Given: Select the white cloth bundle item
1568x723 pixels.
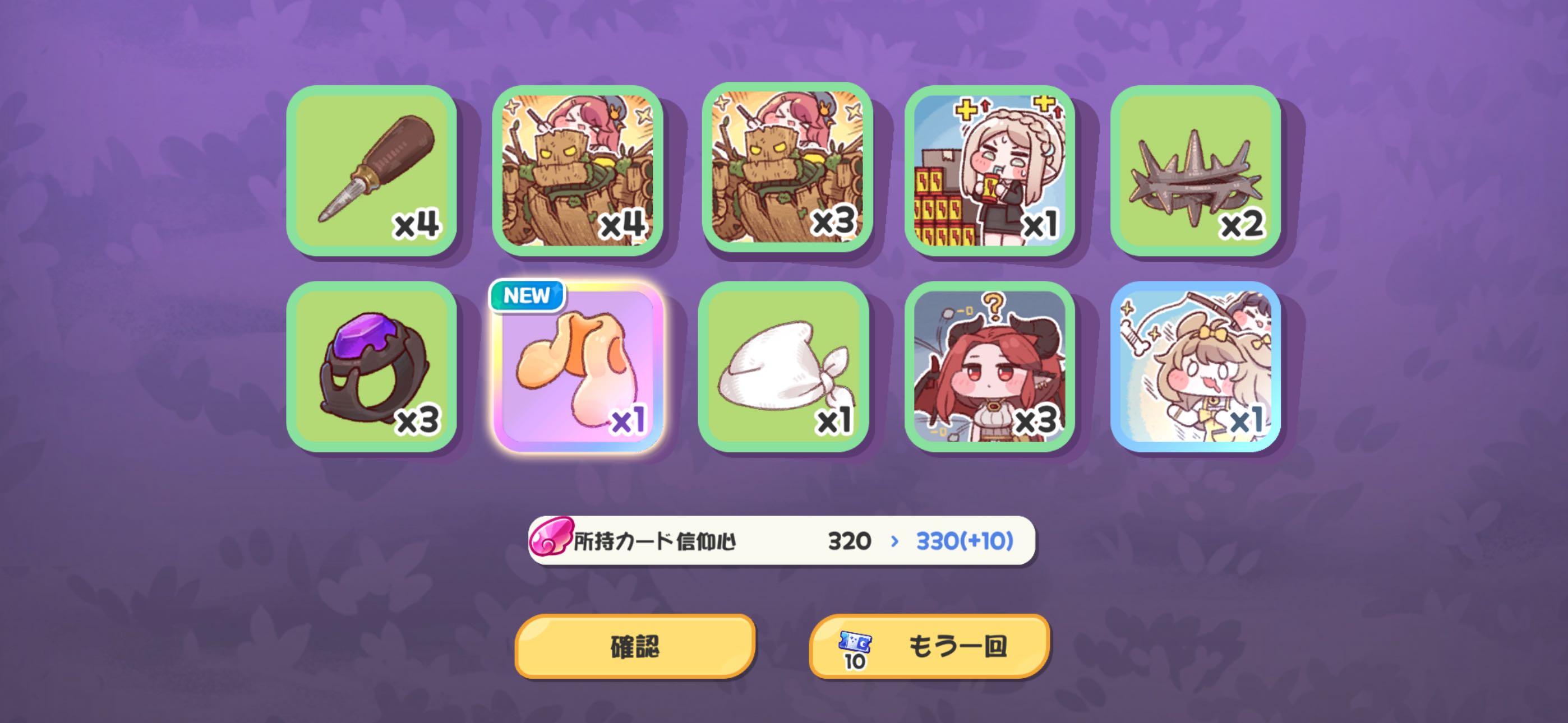Looking at the screenshot, I should pyautogui.click(x=783, y=367).
